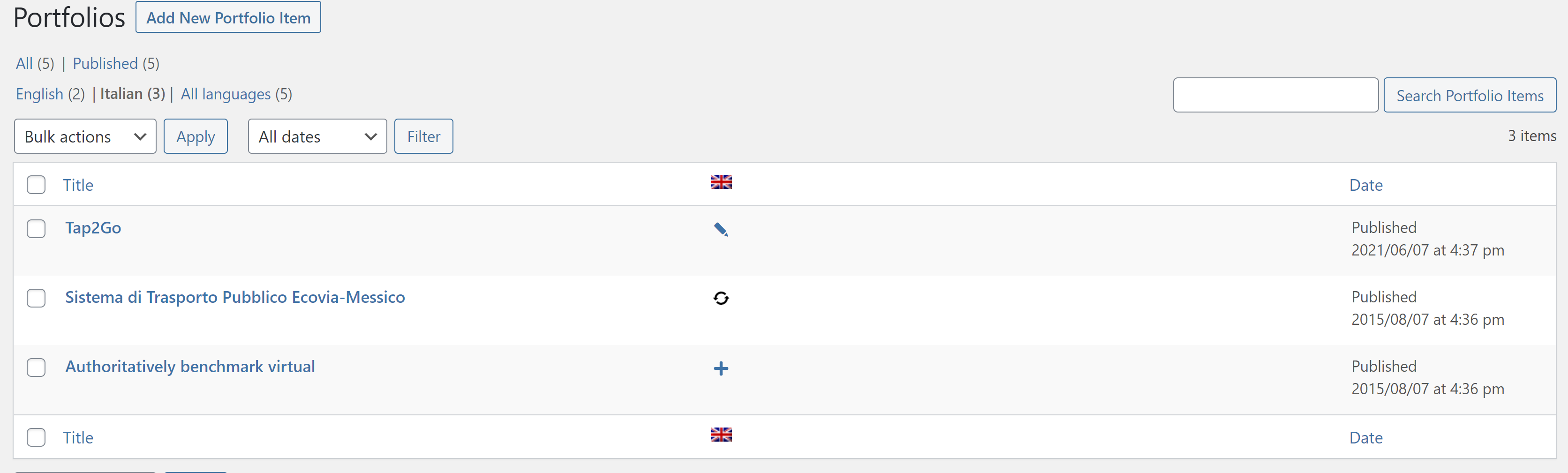Show the All languages view

(225, 94)
